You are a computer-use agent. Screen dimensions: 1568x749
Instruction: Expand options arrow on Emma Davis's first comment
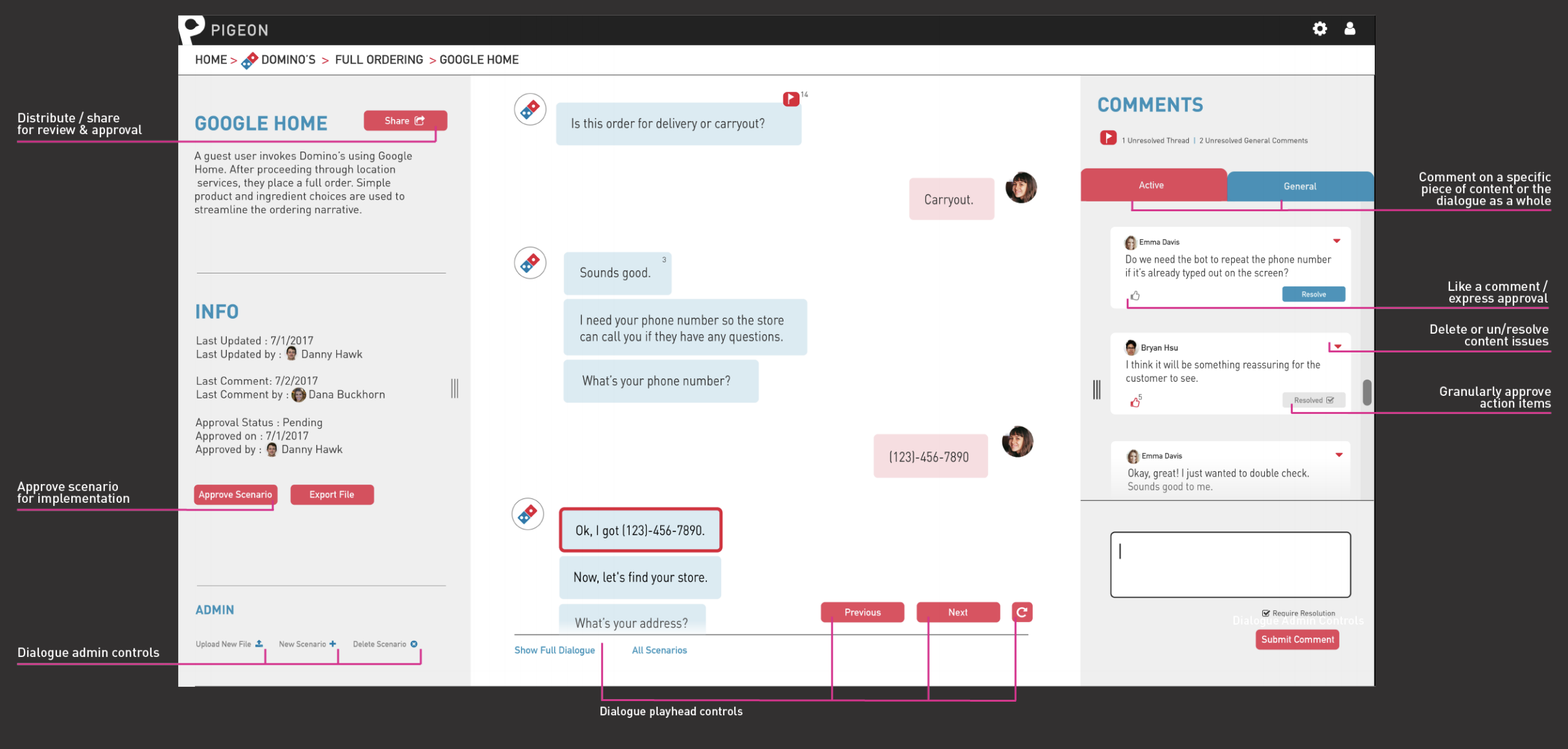click(1337, 241)
